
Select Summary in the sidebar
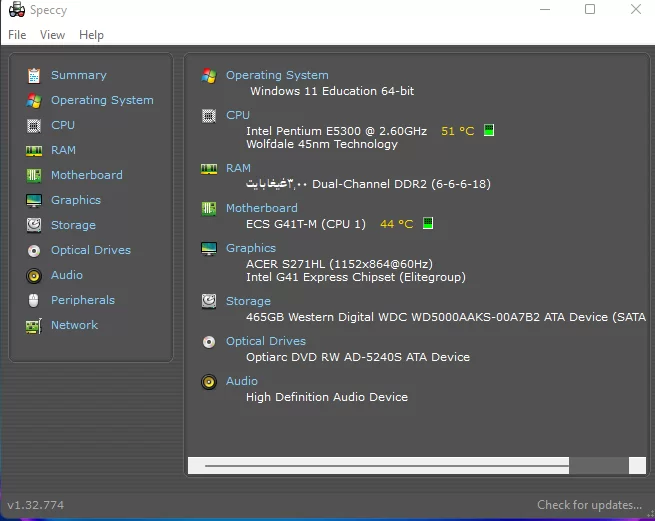coord(79,75)
